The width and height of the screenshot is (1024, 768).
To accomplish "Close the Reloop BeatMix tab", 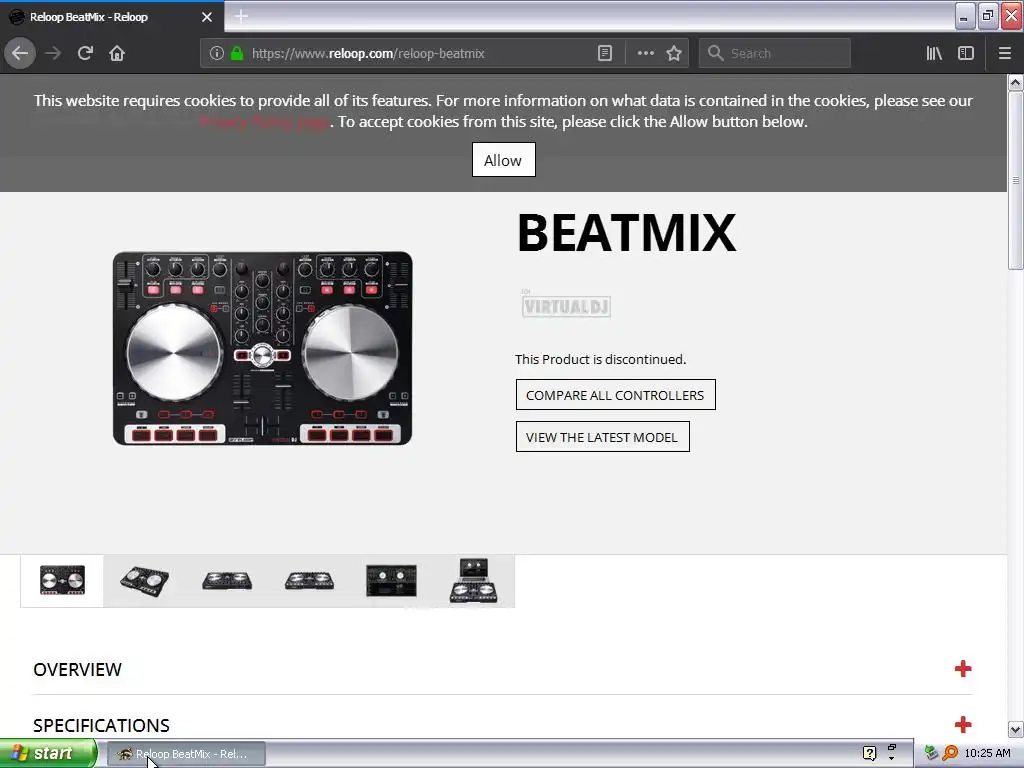I will (x=207, y=17).
